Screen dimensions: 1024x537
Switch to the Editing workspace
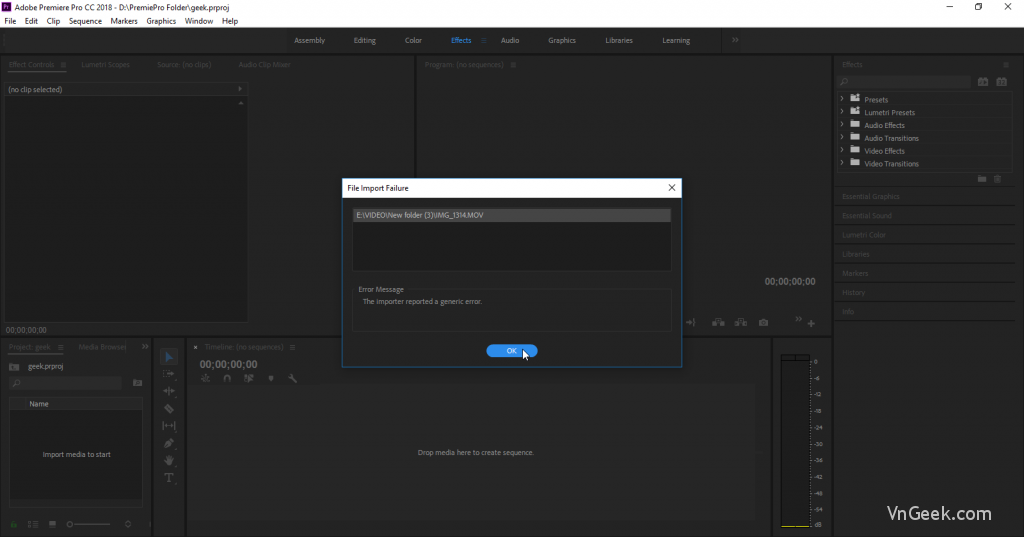[x=364, y=41]
